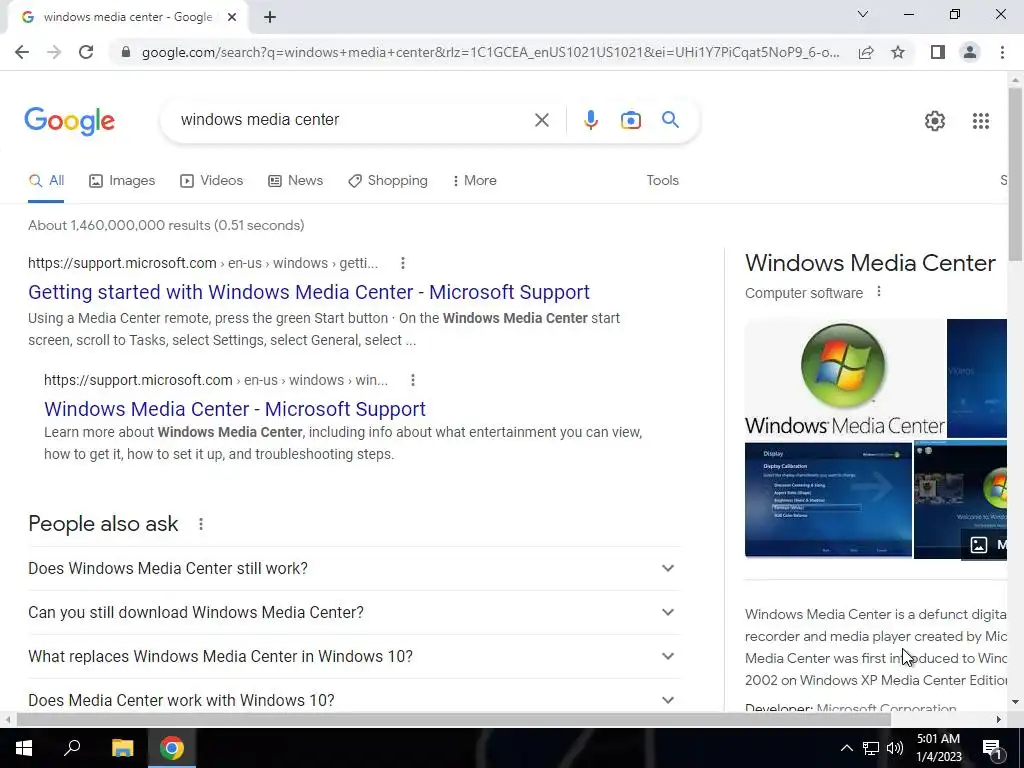The width and height of the screenshot is (1024, 768).
Task: Expand 'Does Windows Media Center still work?'
Action: pyautogui.click(x=354, y=568)
